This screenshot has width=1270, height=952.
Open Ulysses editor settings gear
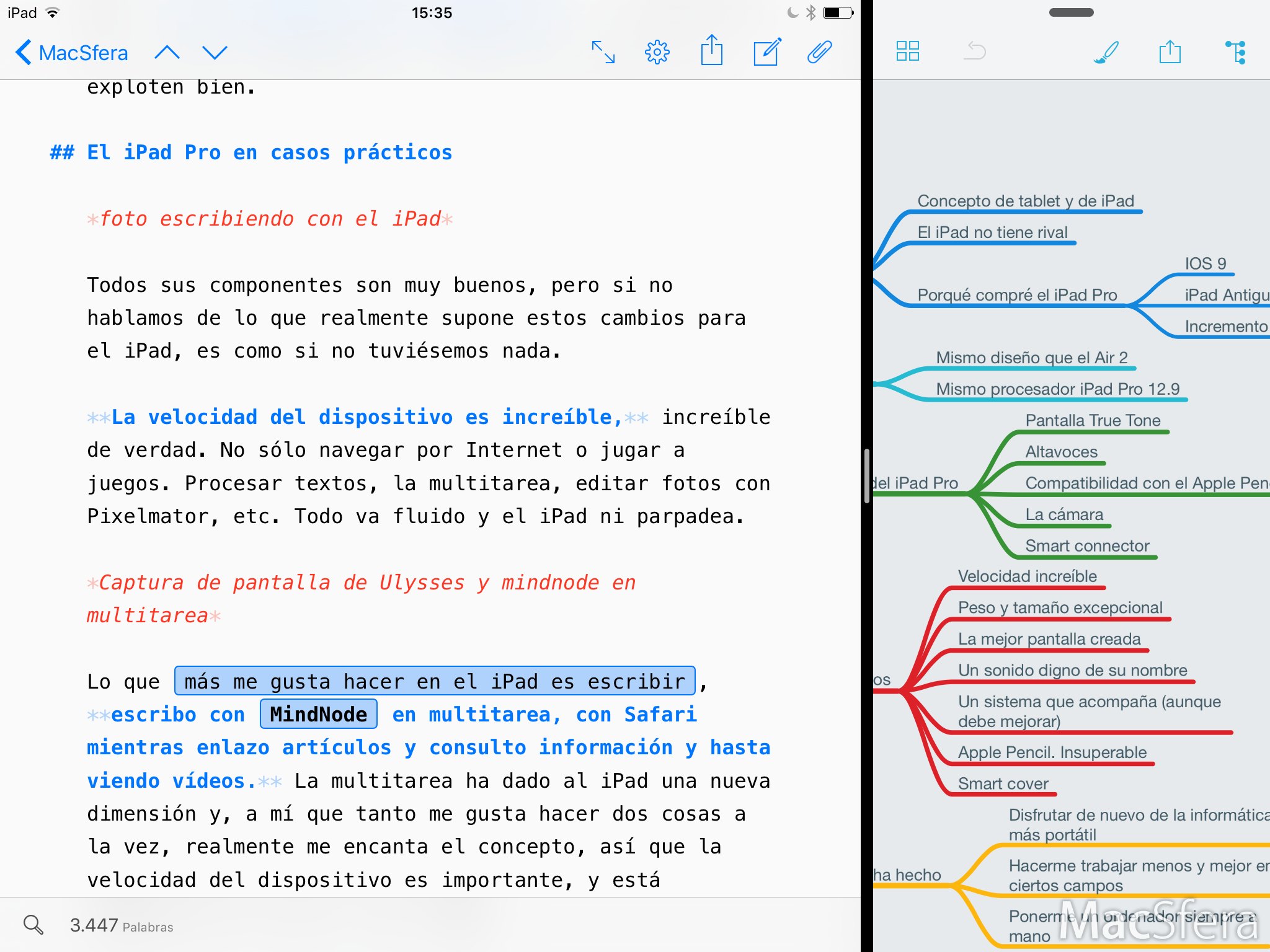(657, 52)
